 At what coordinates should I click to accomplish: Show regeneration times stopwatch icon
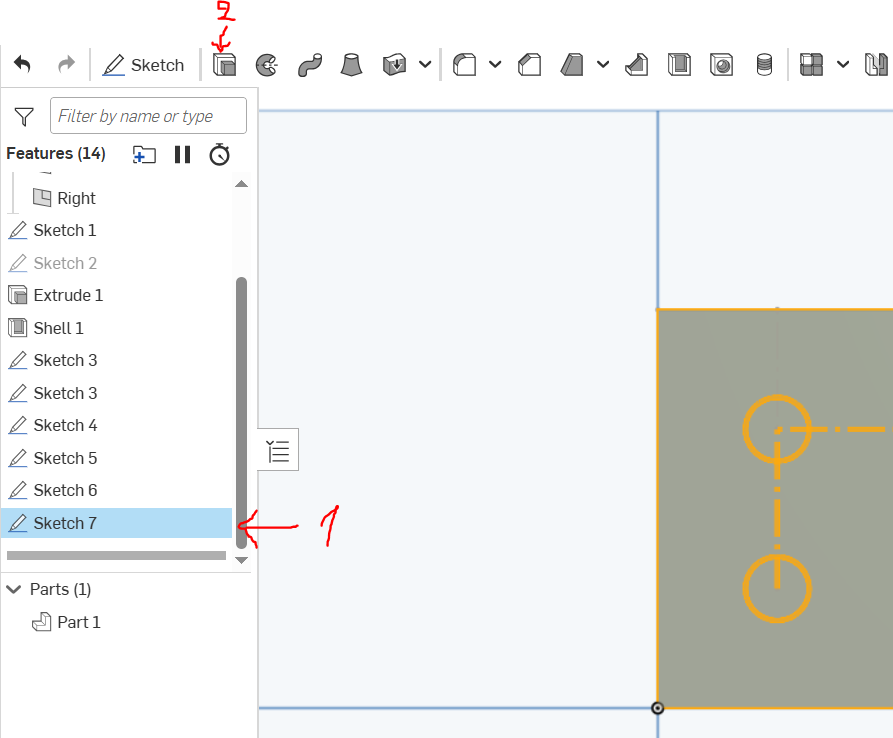[x=219, y=154]
